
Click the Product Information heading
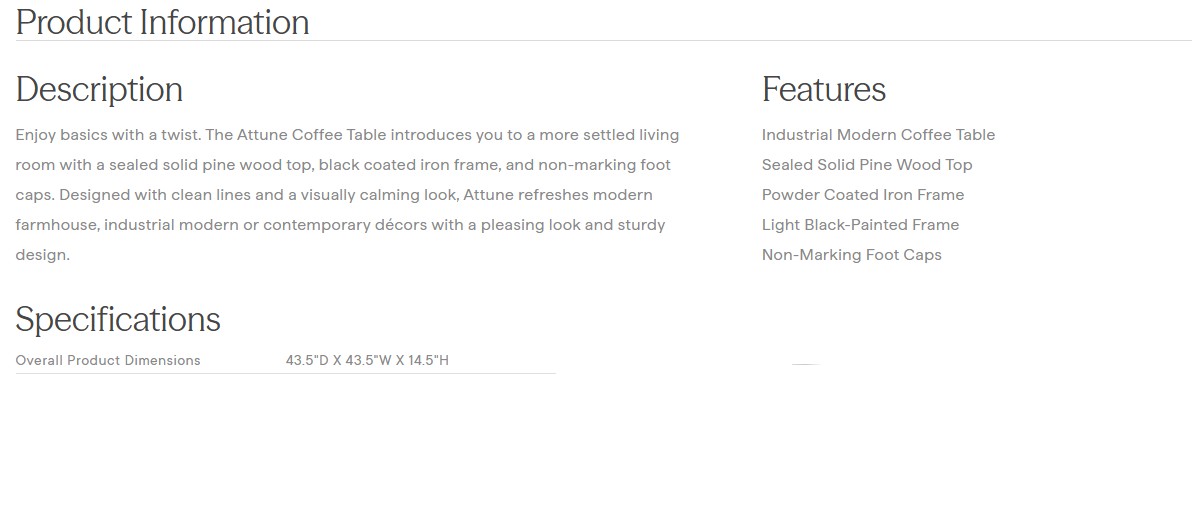[162, 22]
